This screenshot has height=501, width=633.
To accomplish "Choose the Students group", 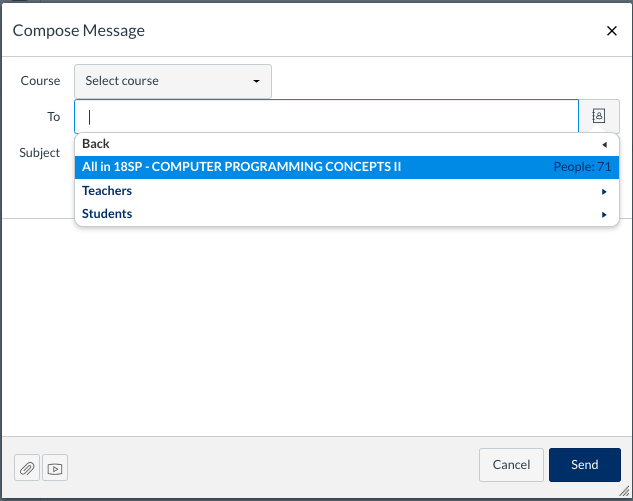I will [x=107, y=214].
